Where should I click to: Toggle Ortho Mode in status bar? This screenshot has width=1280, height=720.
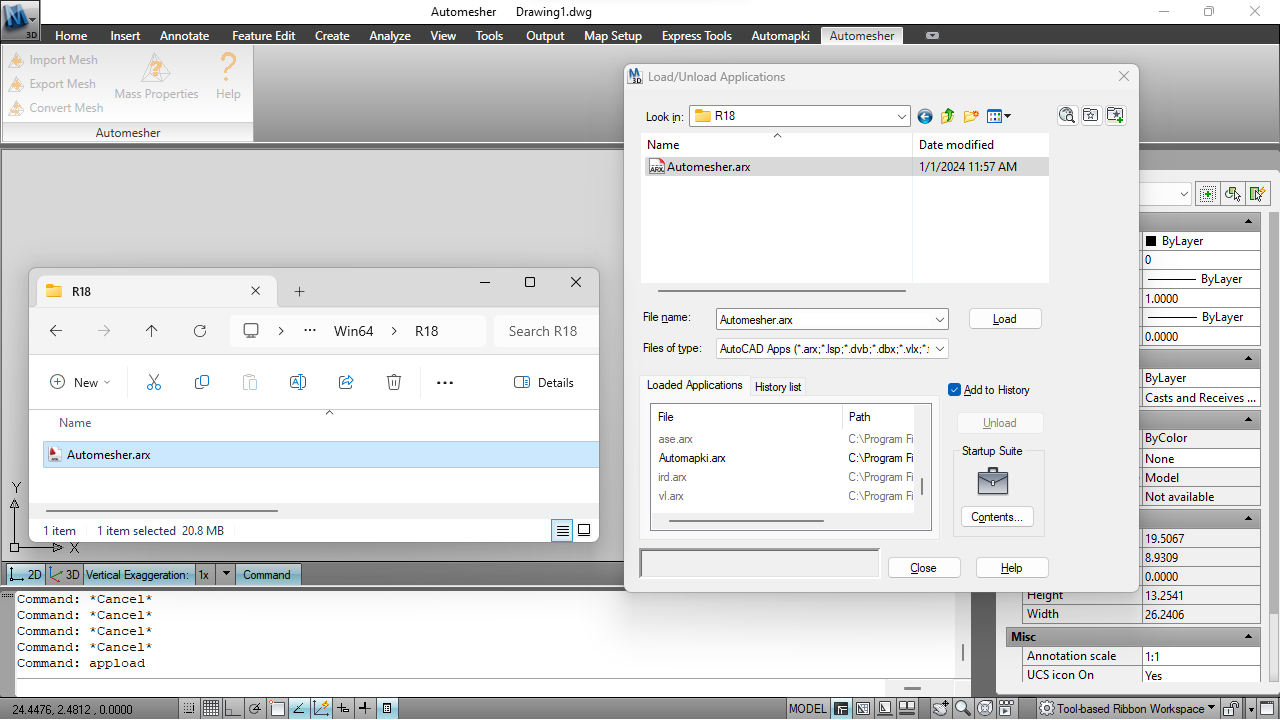click(x=232, y=709)
